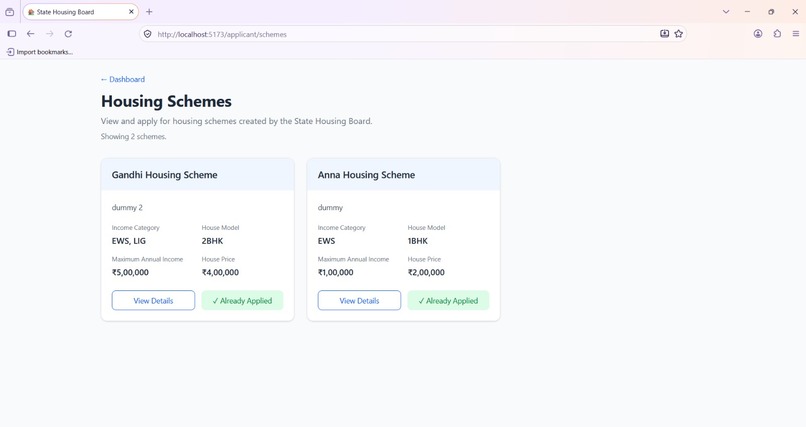Open Firefox View icon at top left

(10, 12)
